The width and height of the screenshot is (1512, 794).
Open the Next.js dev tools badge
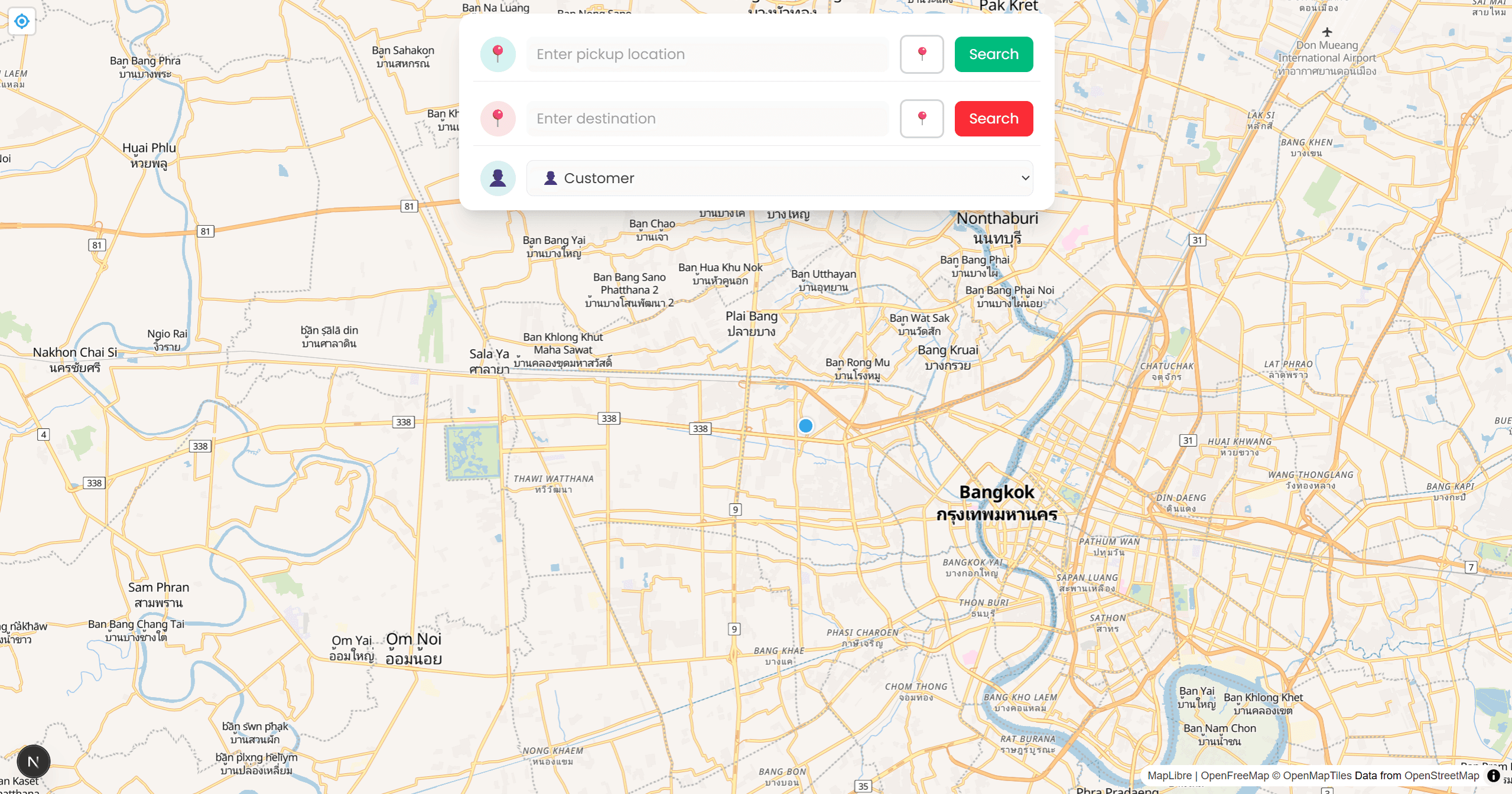coord(34,762)
